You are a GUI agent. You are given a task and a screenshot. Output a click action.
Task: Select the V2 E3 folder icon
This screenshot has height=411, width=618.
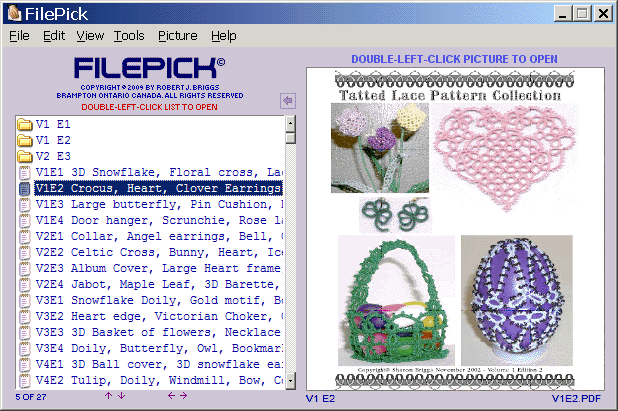pyautogui.click(x=25, y=156)
